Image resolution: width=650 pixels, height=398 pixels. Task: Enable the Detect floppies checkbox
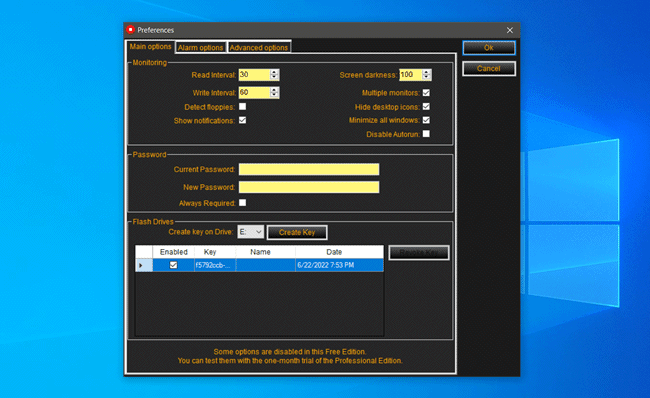coord(243,107)
